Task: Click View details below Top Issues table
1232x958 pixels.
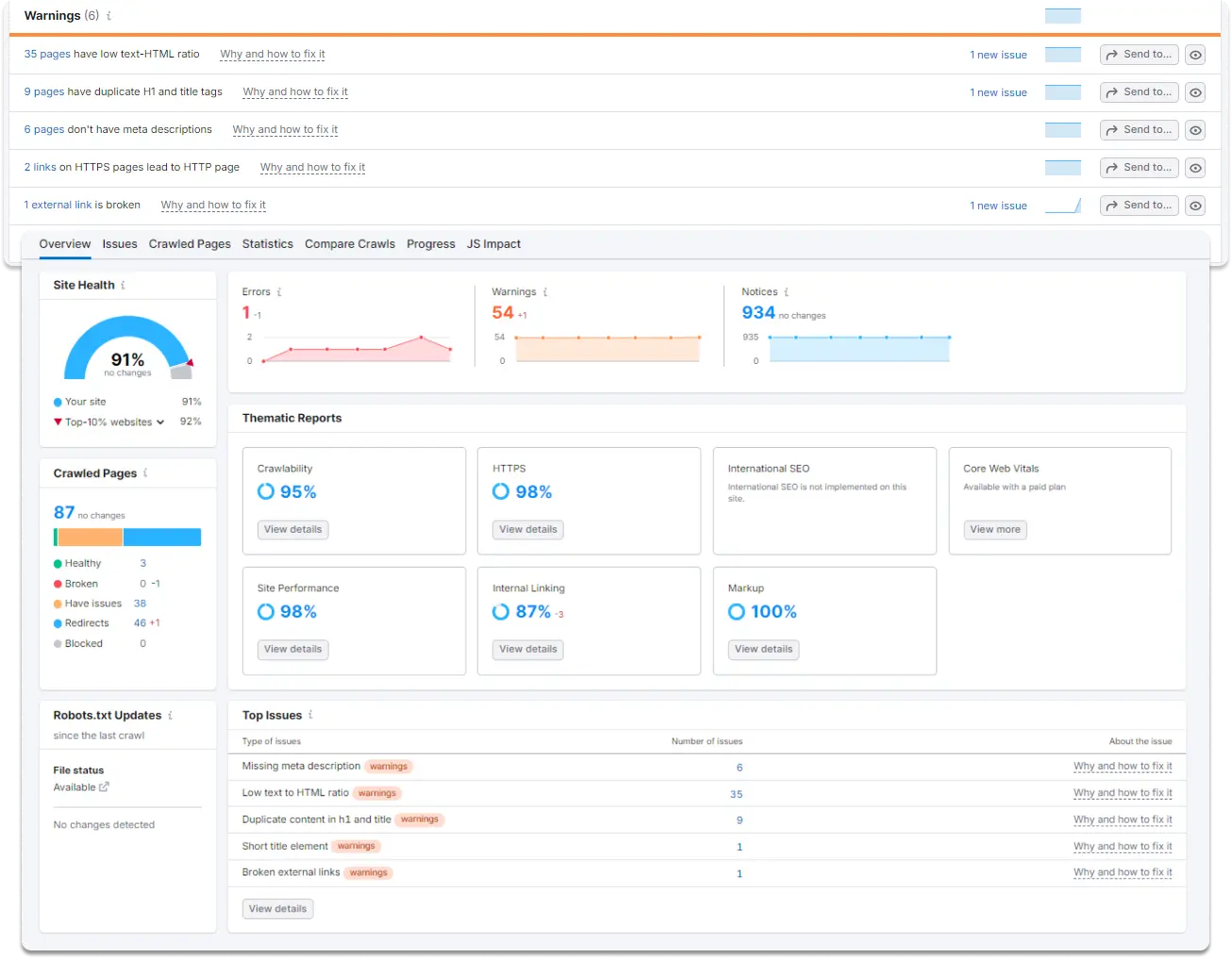Action: tap(277, 909)
